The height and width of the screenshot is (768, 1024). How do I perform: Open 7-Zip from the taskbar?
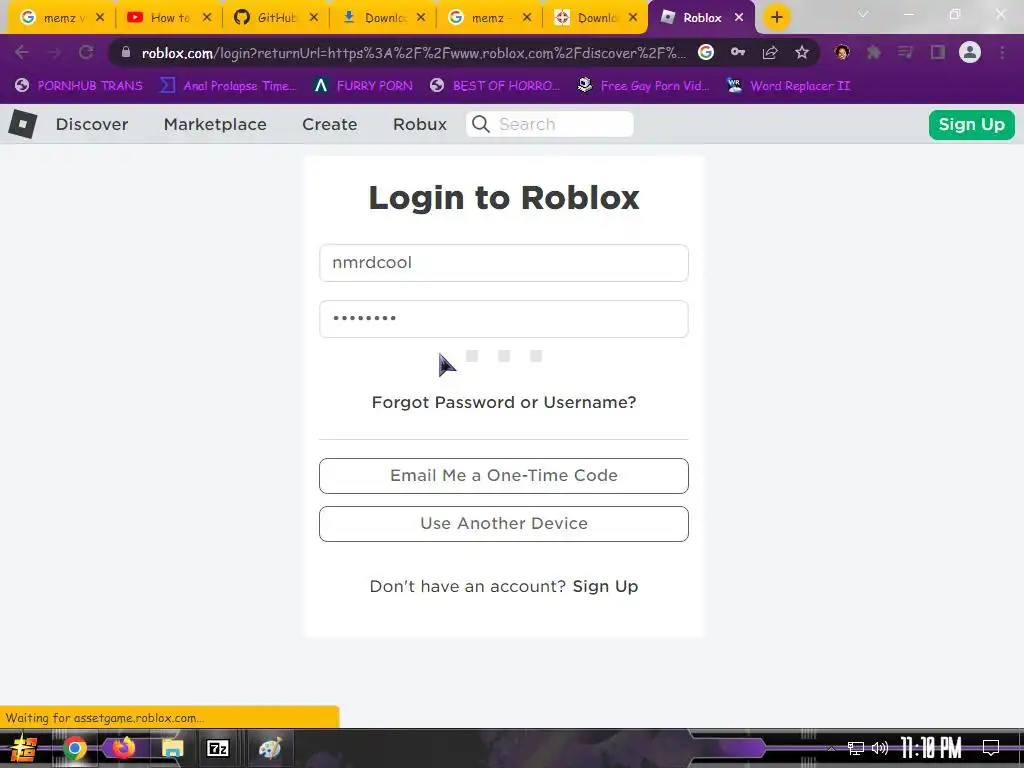(217, 748)
